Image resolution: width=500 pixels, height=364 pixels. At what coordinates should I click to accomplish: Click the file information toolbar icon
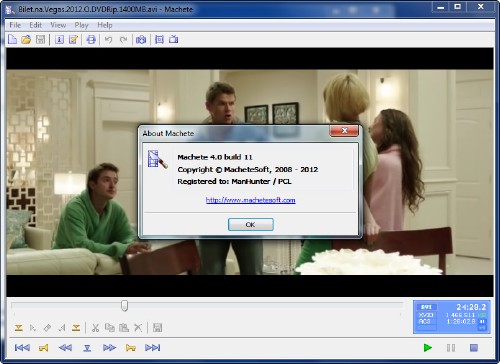[x=59, y=40]
